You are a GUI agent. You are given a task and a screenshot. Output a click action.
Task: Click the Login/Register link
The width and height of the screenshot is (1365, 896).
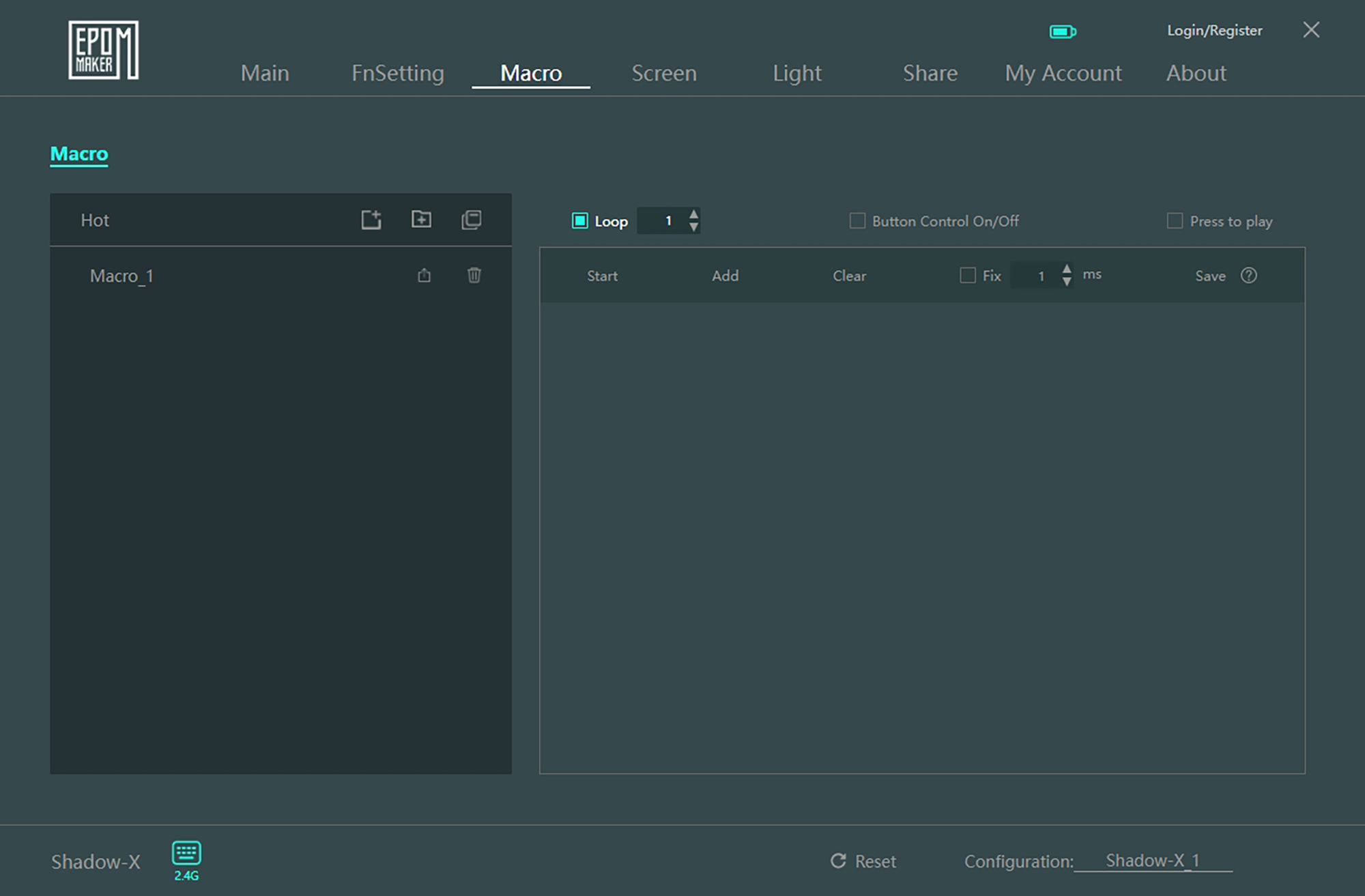pyautogui.click(x=1214, y=31)
